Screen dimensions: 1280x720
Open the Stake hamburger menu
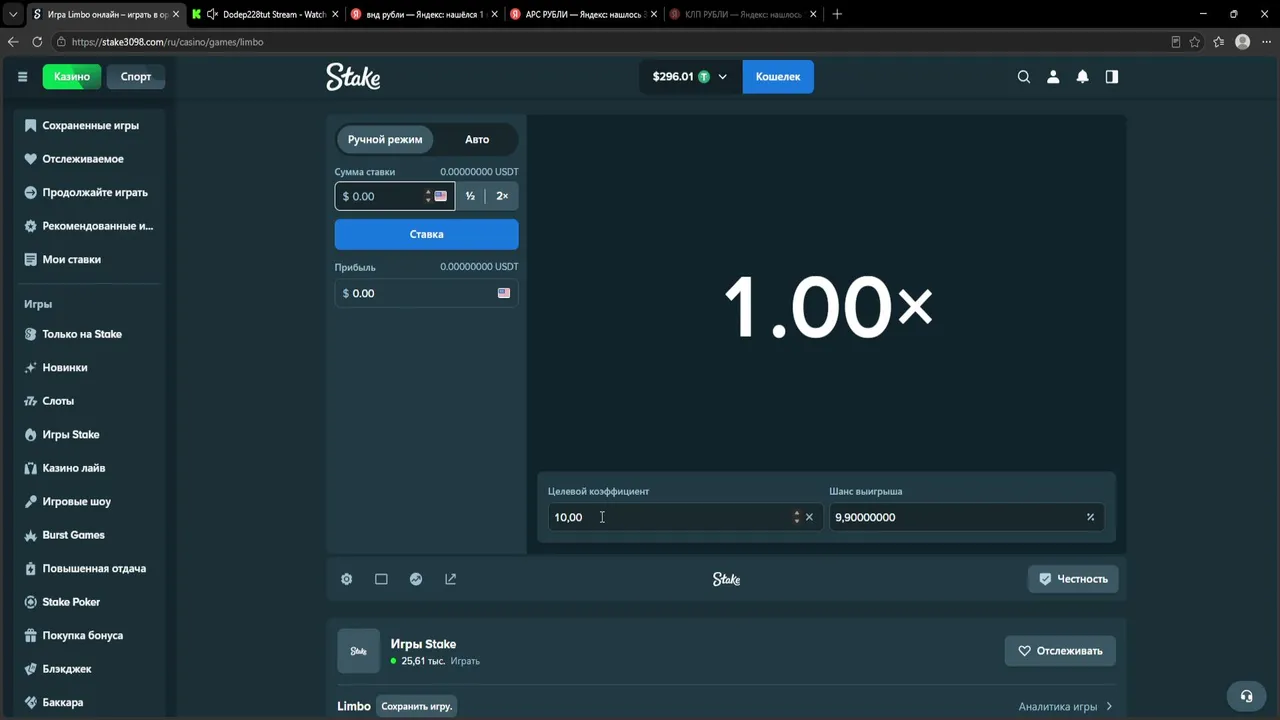click(22, 77)
